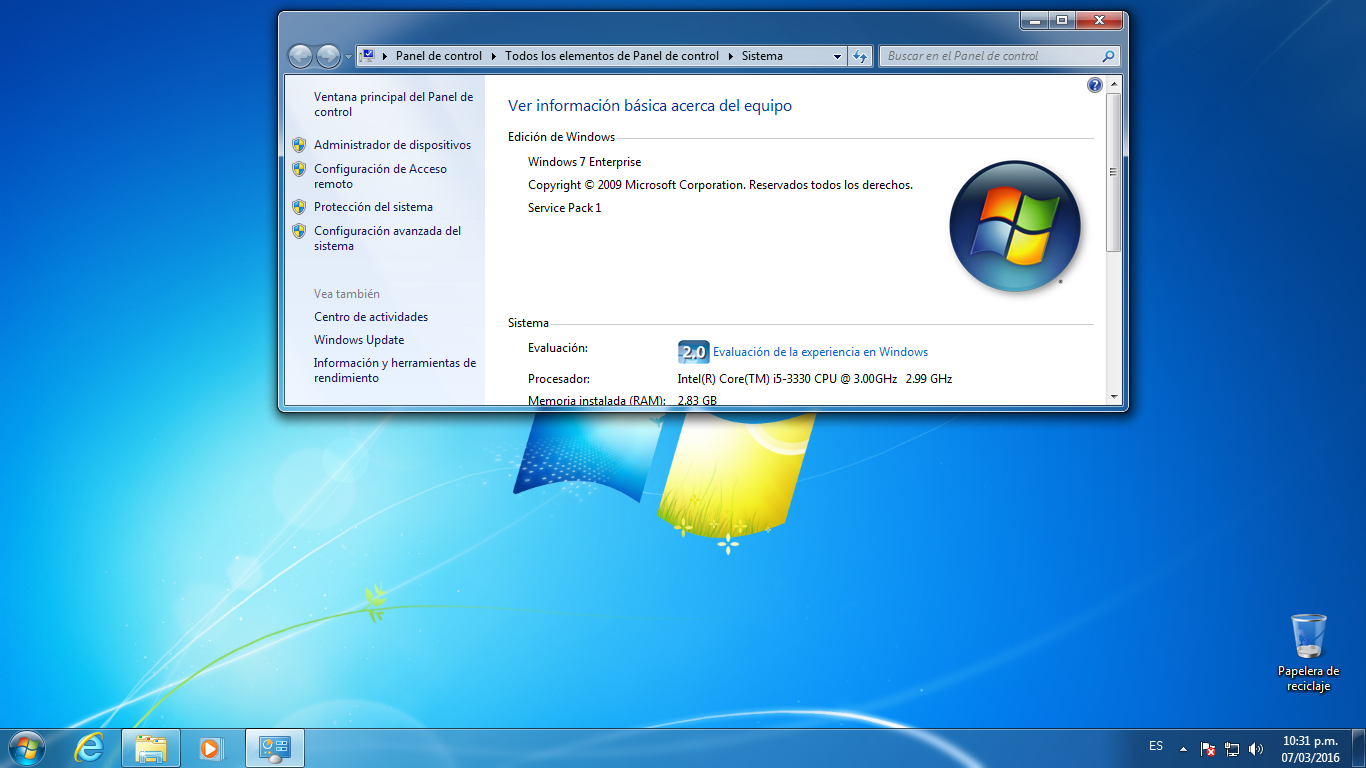Click the refresh button beside address bar
This screenshot has width=1366, height=768.
pos(859,57)
